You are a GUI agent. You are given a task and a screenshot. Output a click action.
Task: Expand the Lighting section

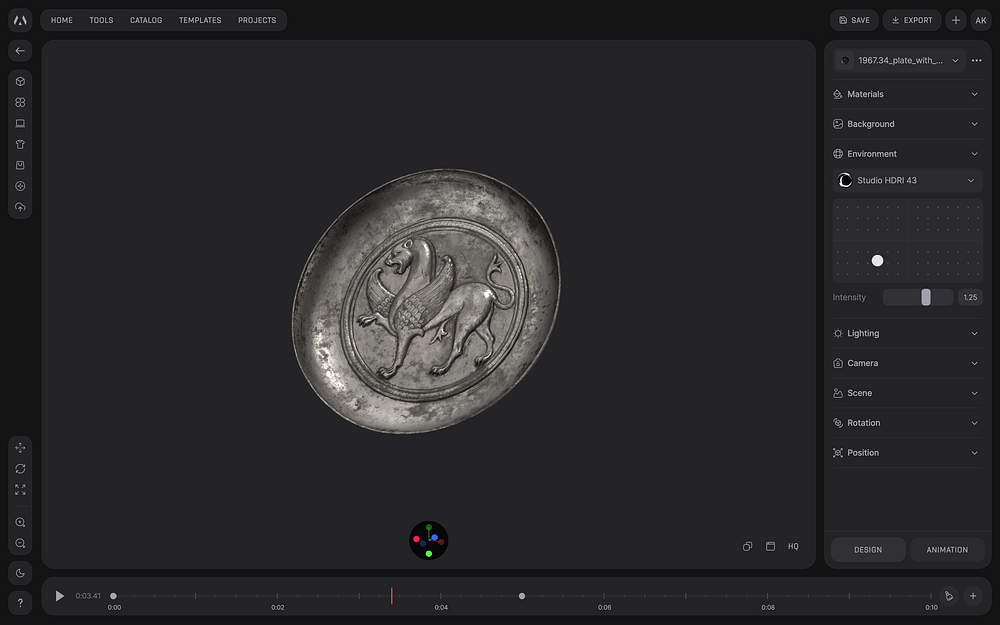907,334
